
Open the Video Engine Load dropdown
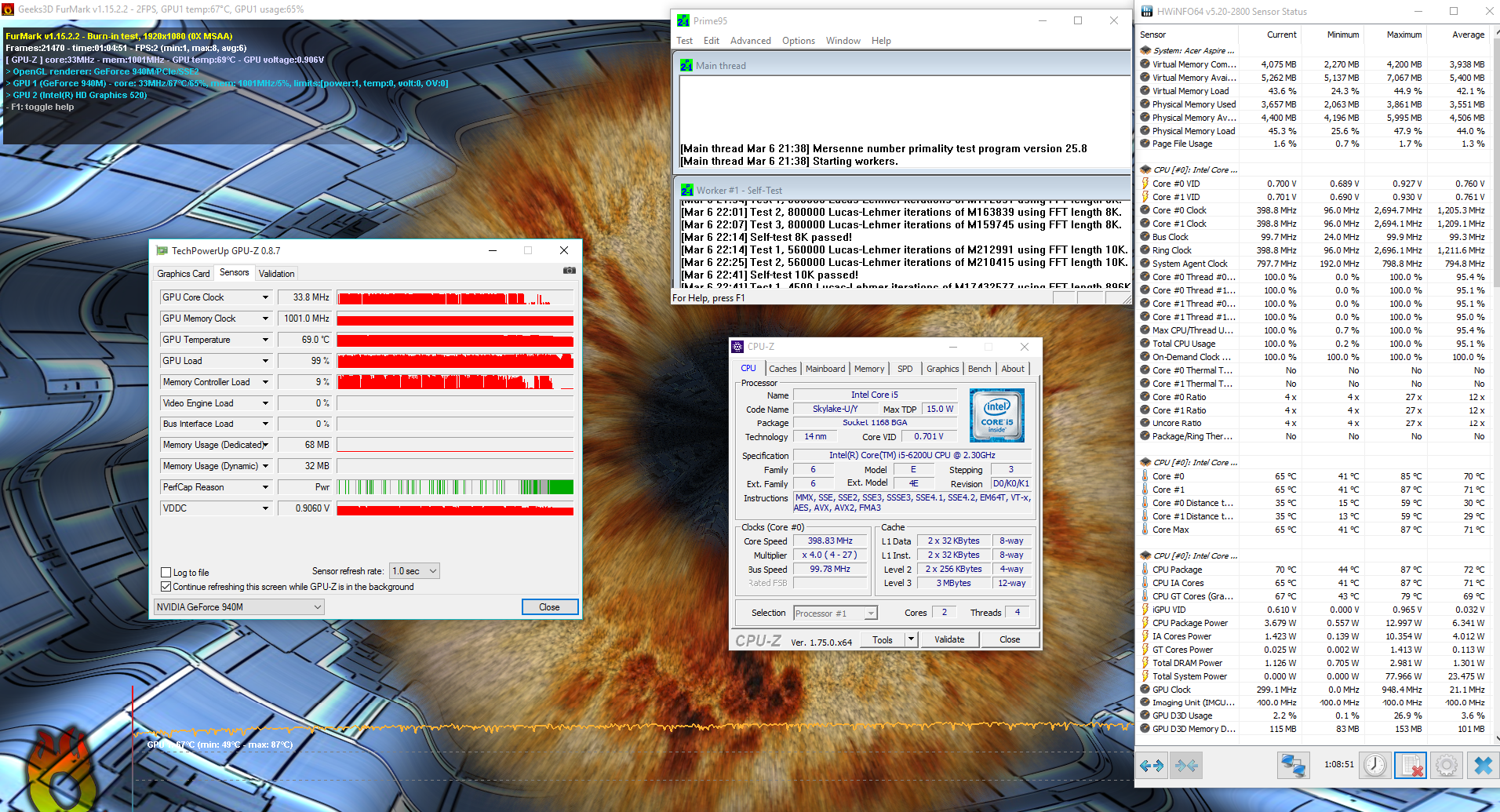point(265,403)
